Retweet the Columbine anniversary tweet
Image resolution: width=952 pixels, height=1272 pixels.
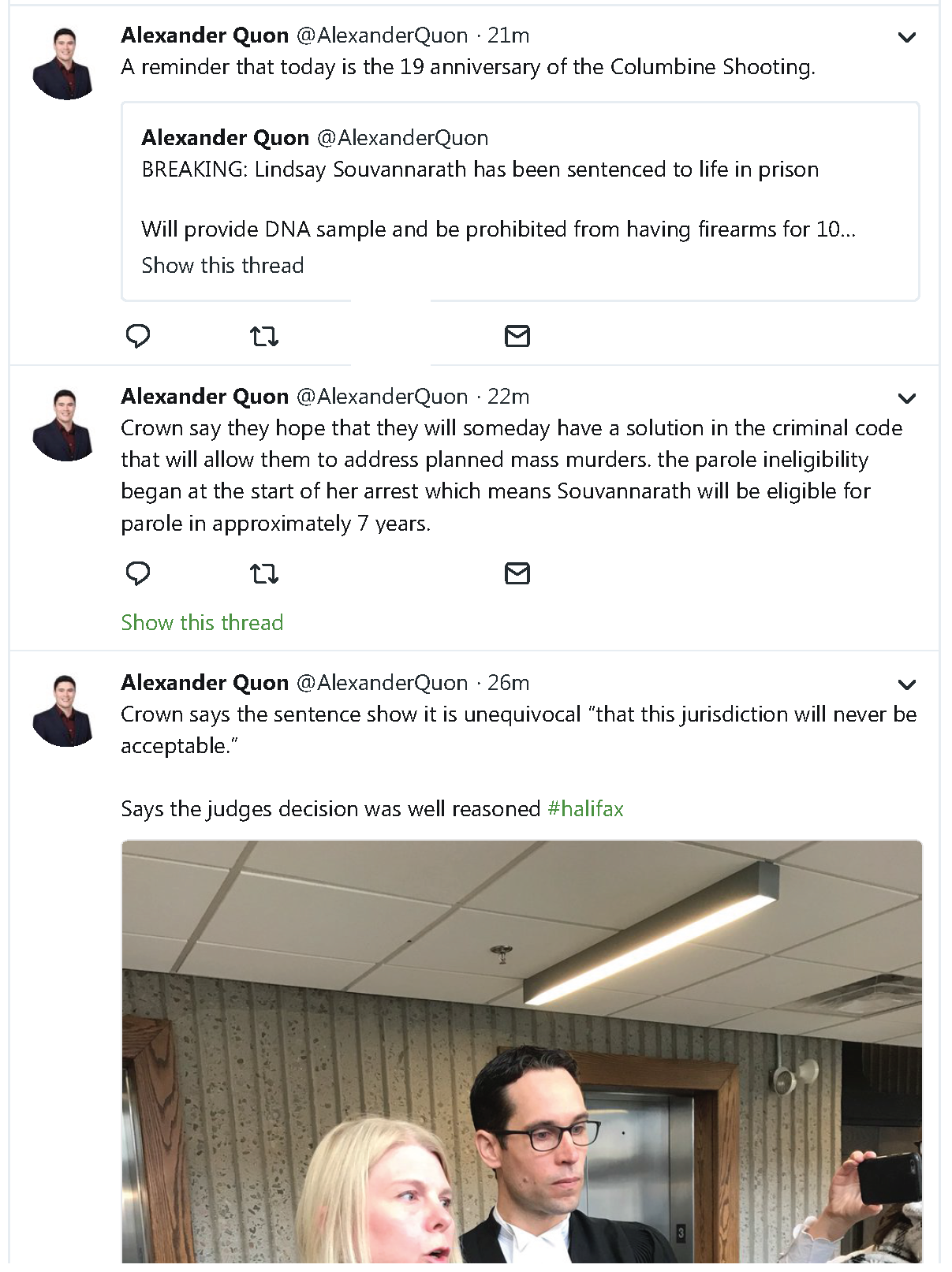[x=264, y=337]
